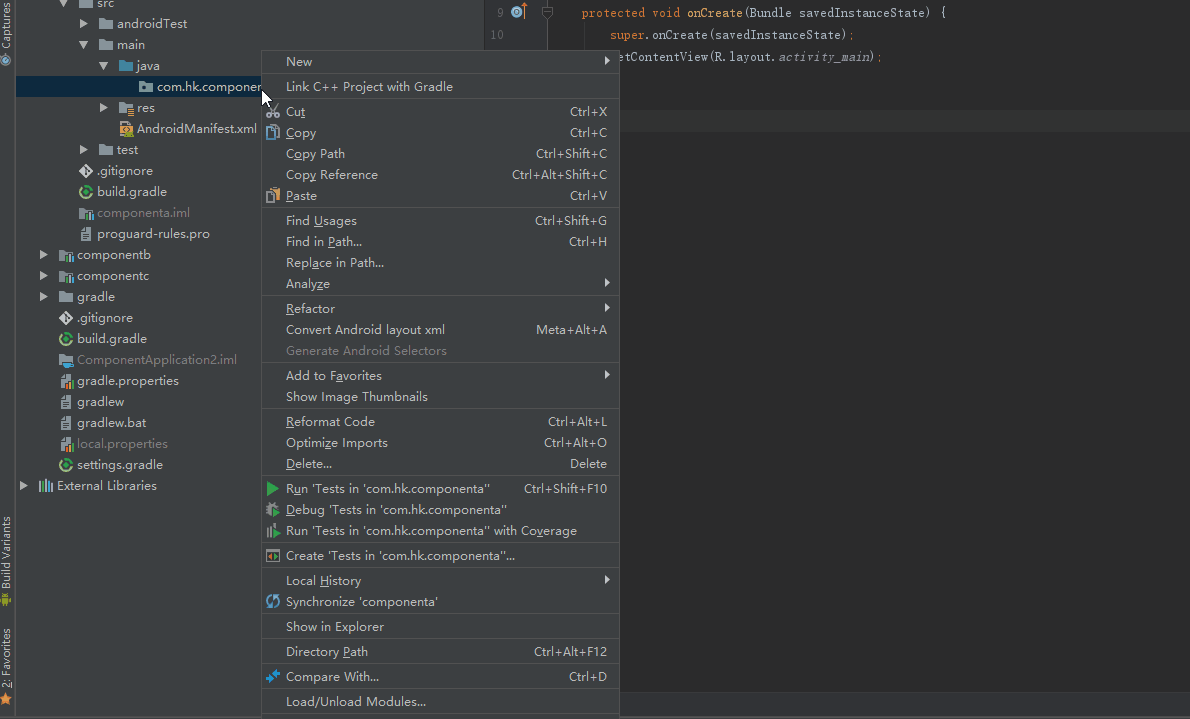Expand the componentc module arrow
This screenshot has width=1190, height=719.
click(x=44, y=276)
